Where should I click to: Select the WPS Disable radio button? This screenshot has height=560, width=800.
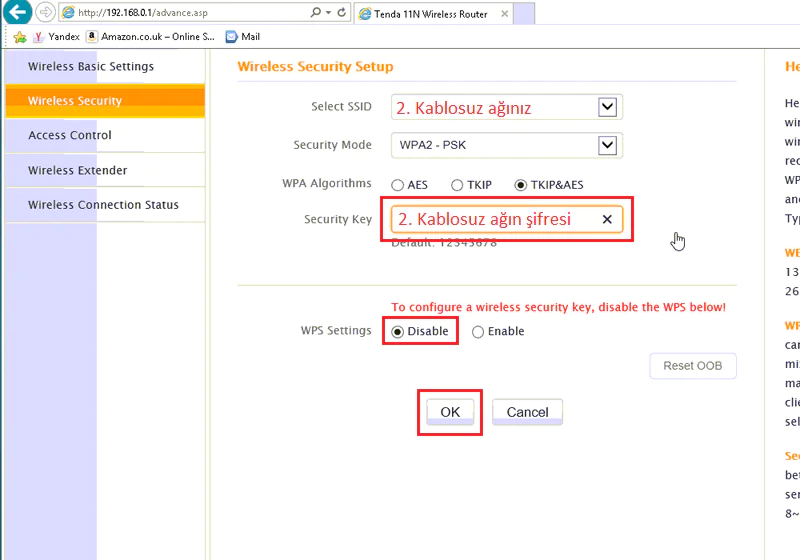397,332
